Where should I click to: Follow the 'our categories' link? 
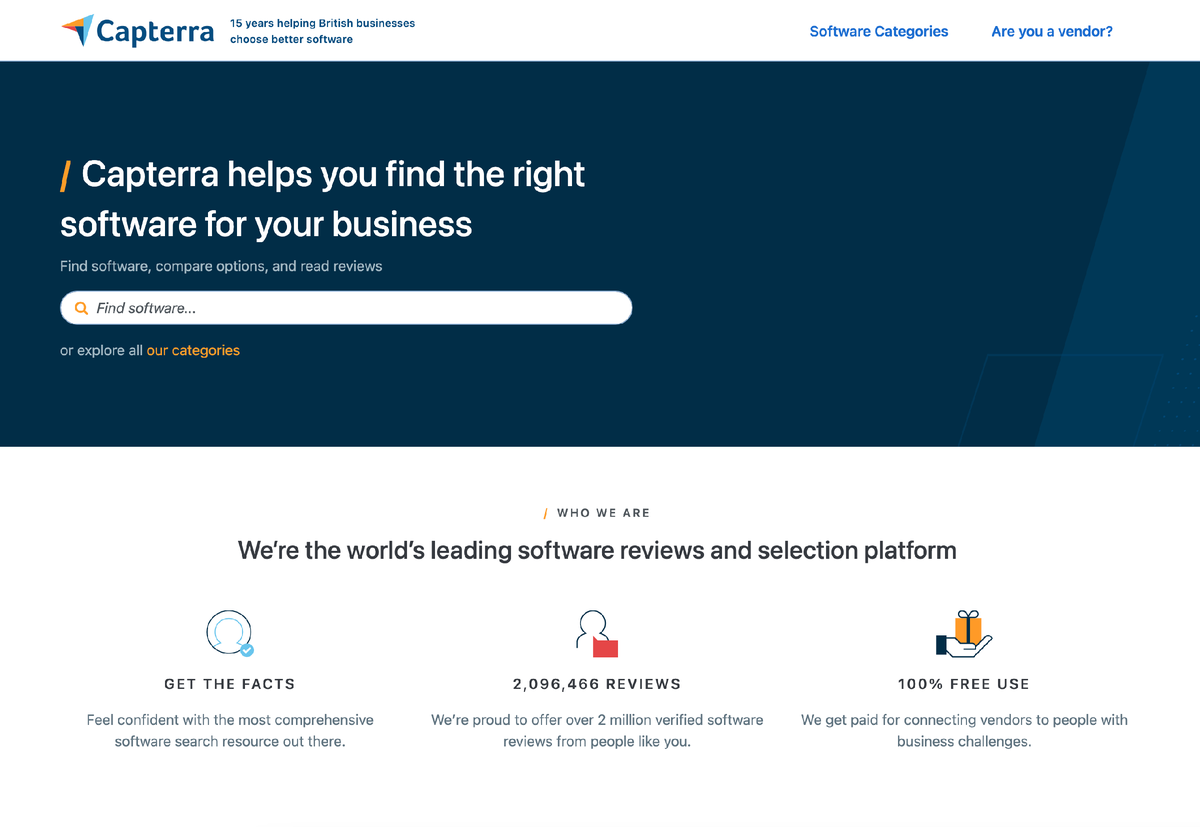193,350
